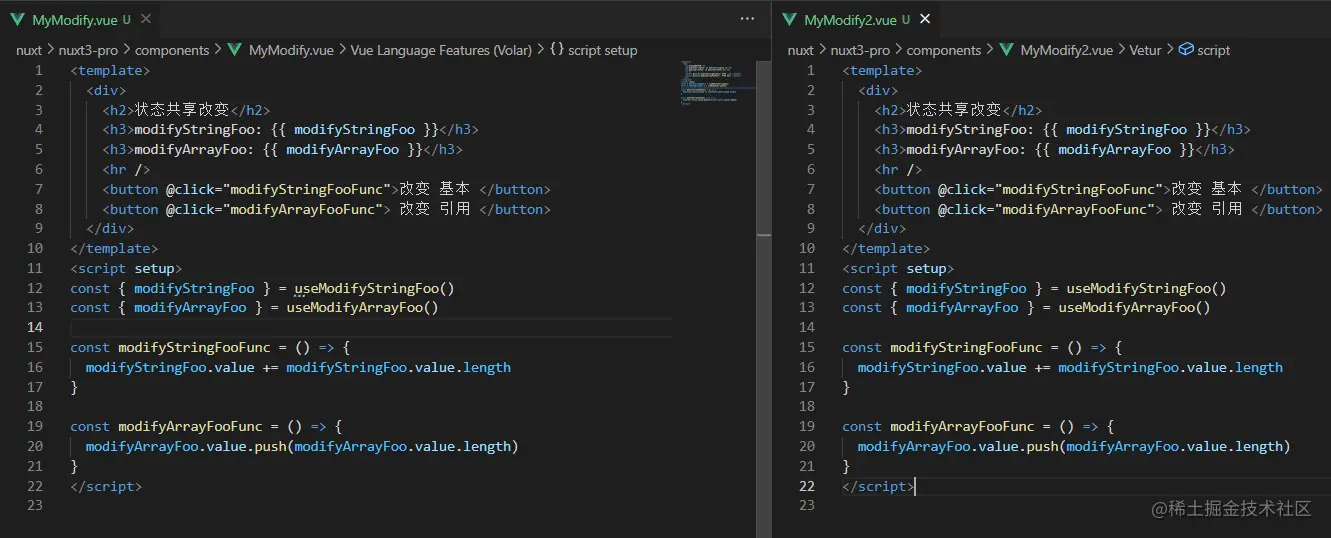Click the left editor's vertical scrollbar
This screenshot has width=1331, height=538.
(764, 148)
